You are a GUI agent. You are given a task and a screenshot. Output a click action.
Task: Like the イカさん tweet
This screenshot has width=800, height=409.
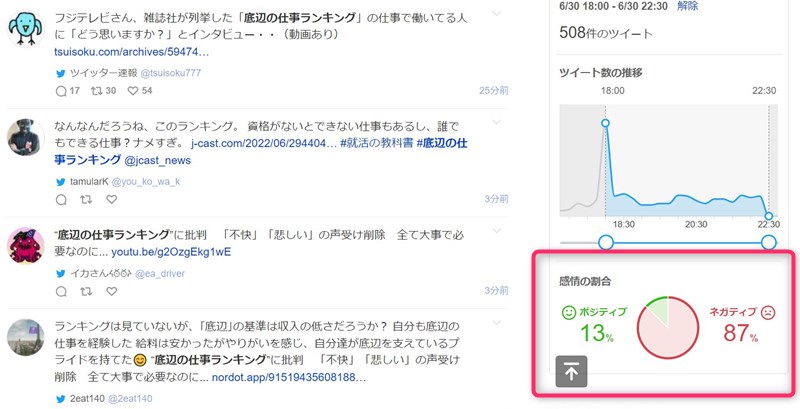point(111,291)
